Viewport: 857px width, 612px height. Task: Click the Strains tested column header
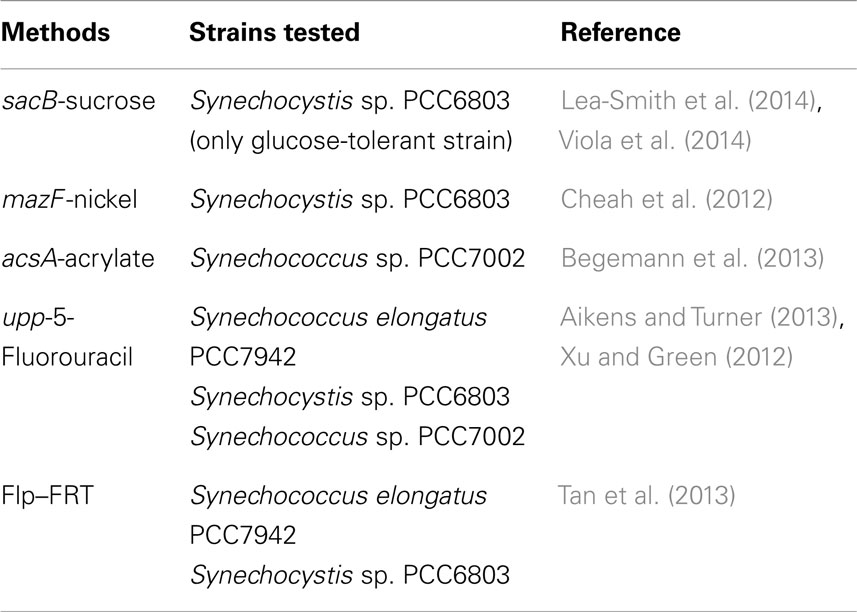tap(274, 32)
